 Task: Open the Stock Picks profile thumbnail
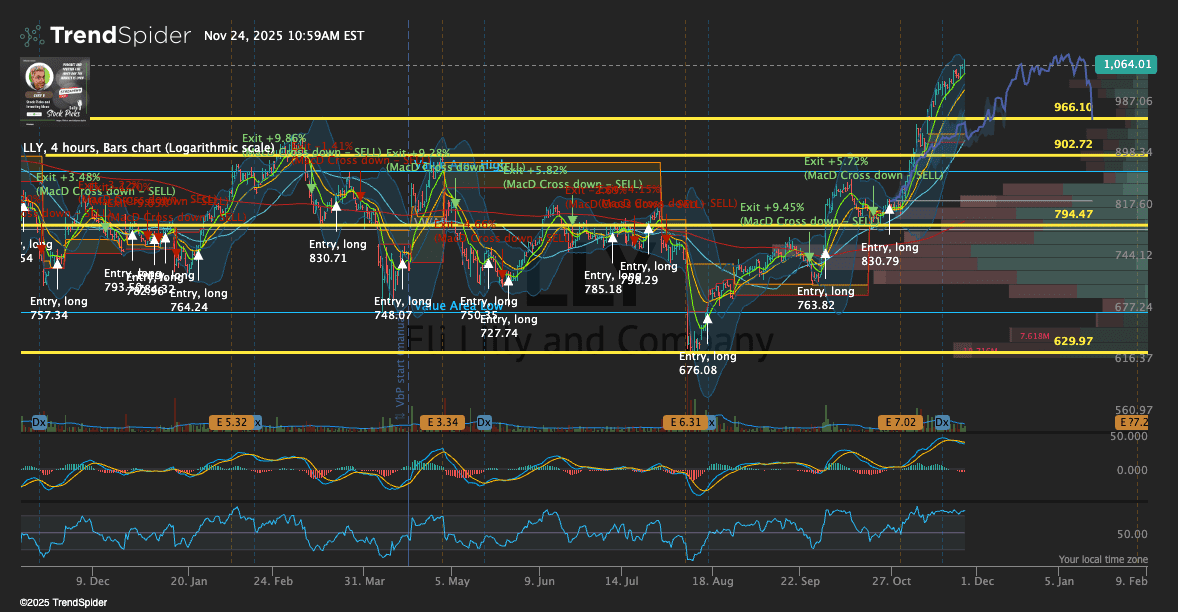pos(56,89)
